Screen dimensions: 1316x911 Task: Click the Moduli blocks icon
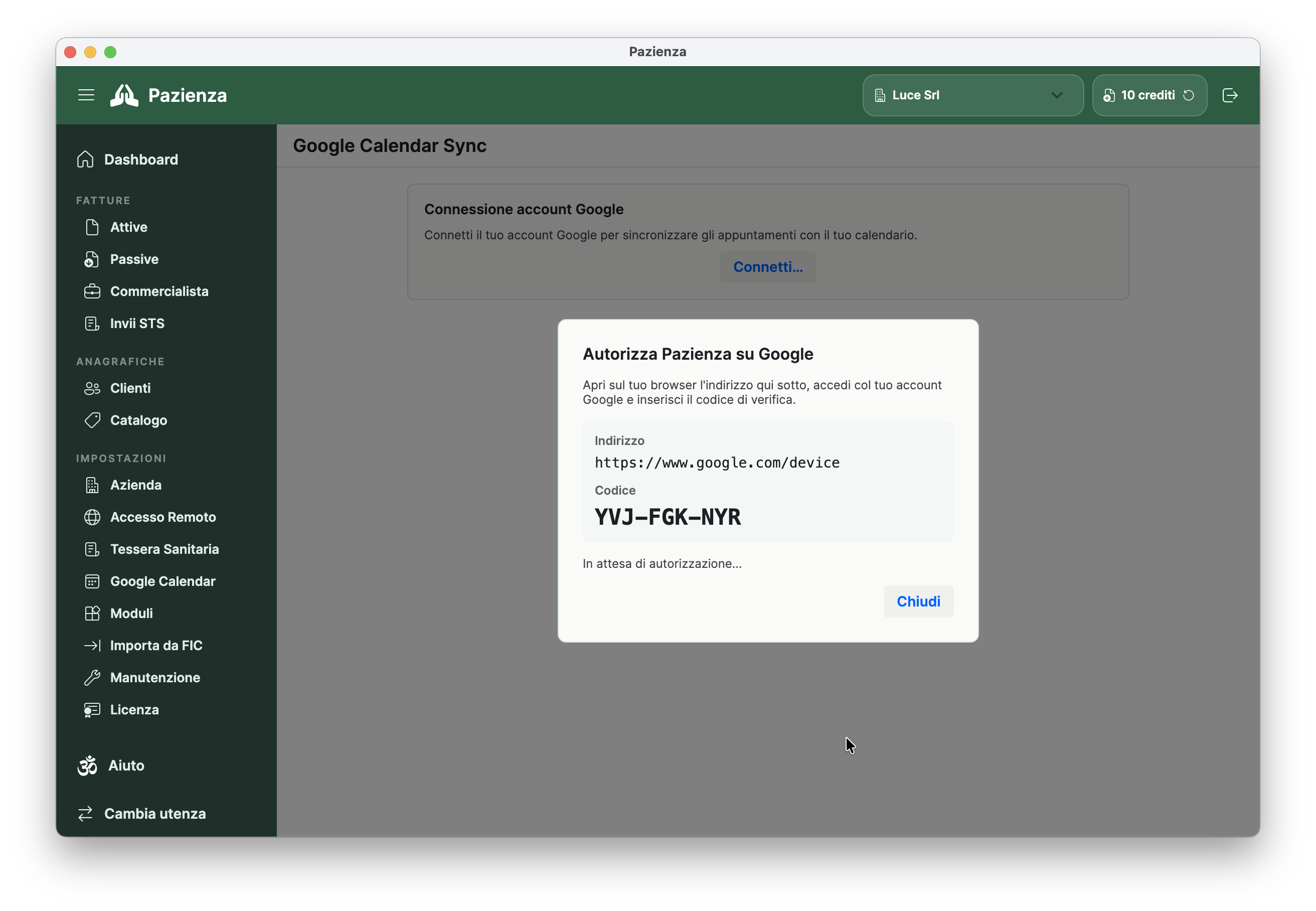coord(92,614)
